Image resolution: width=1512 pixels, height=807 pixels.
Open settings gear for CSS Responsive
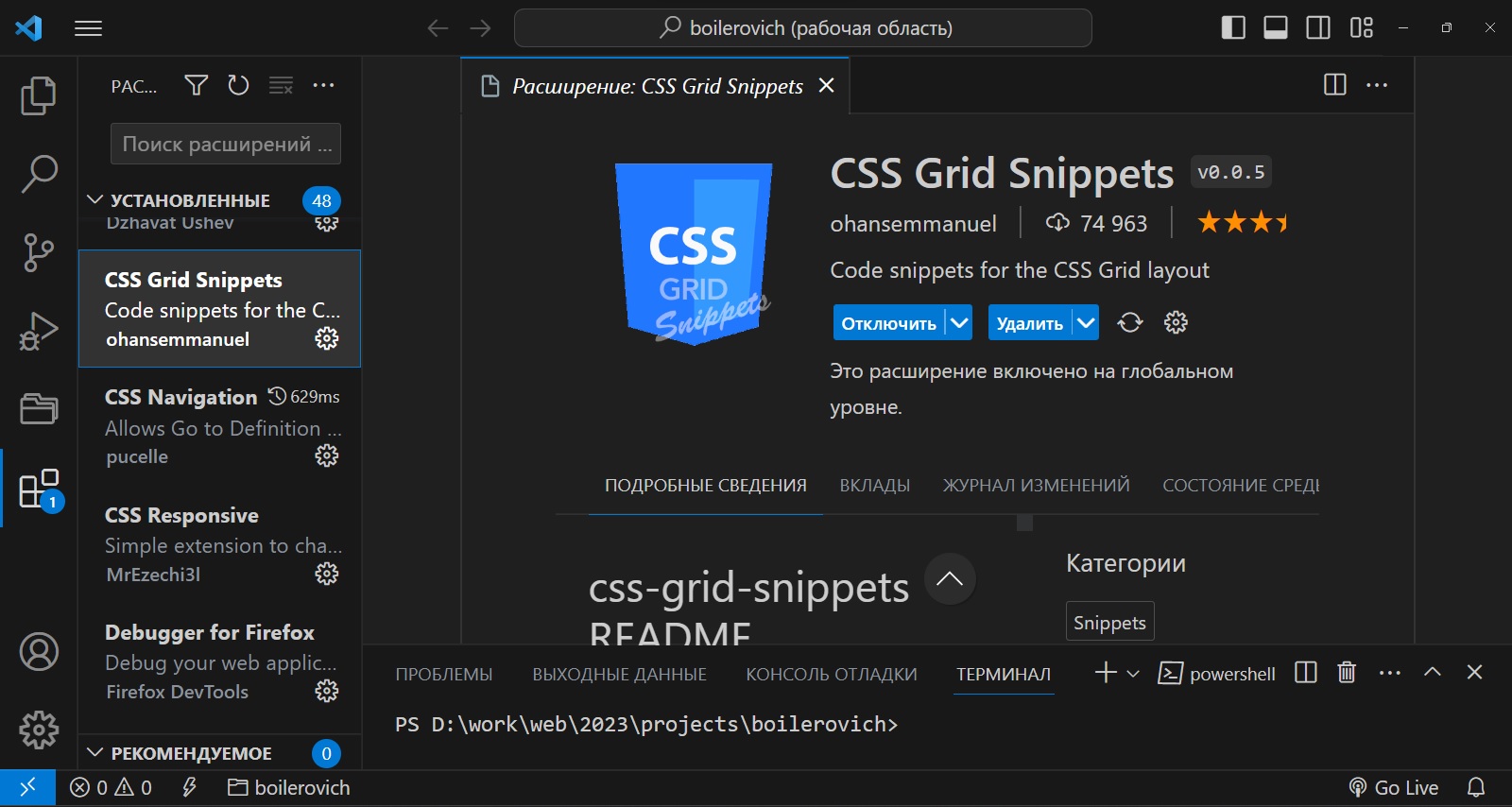(327, 574)
